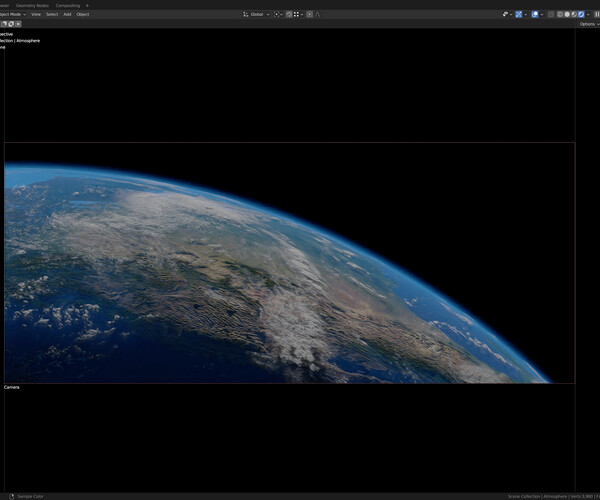
Task: Toggle proportional editing
Action: click(309, 14)
